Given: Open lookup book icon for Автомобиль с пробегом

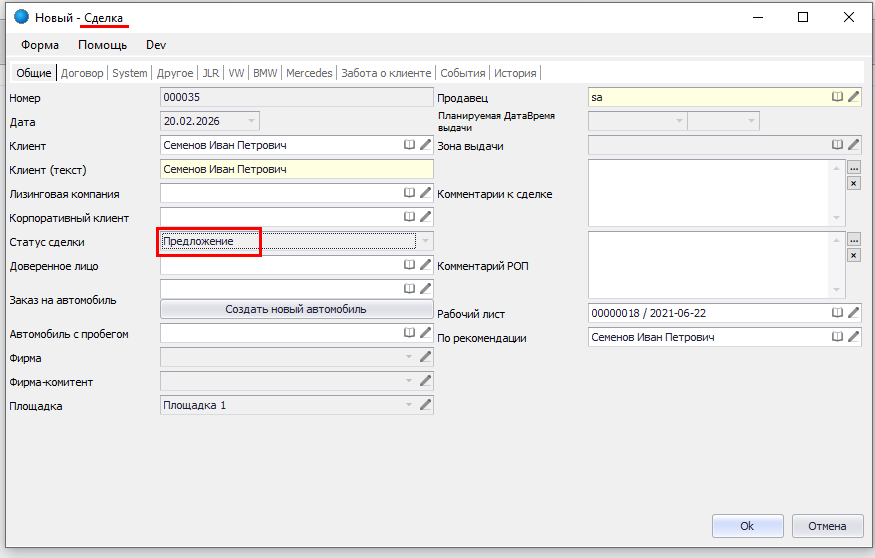Looking at the screenshot, I should 409,333.
